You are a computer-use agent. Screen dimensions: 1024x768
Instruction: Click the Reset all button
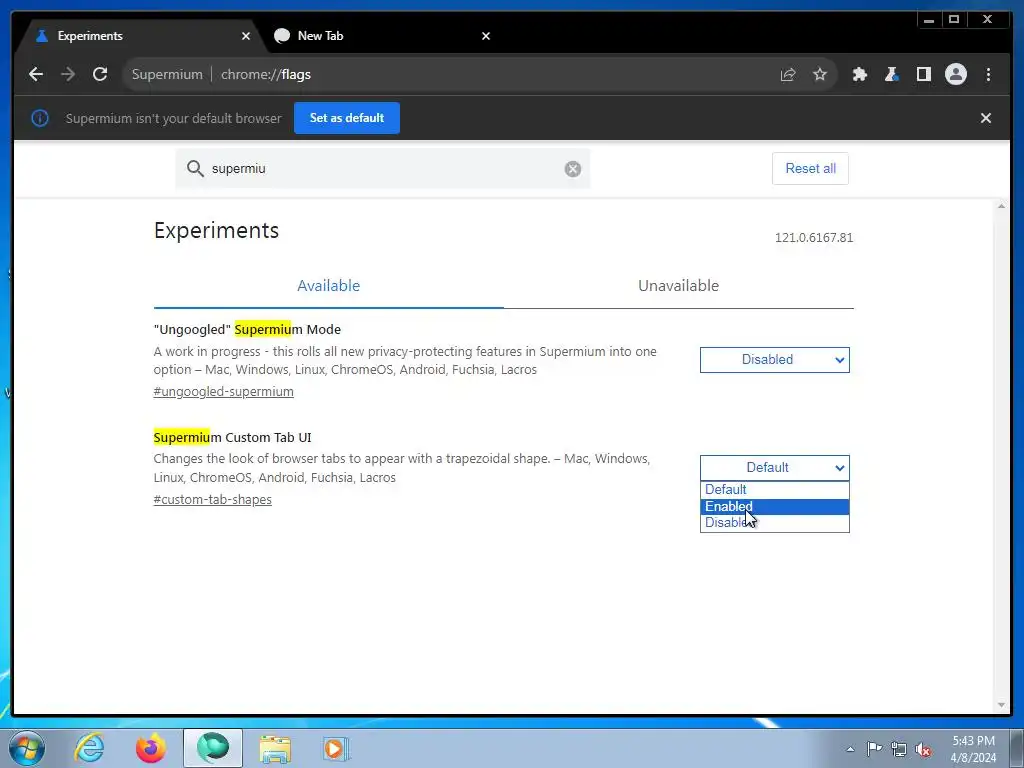(810, 168)
